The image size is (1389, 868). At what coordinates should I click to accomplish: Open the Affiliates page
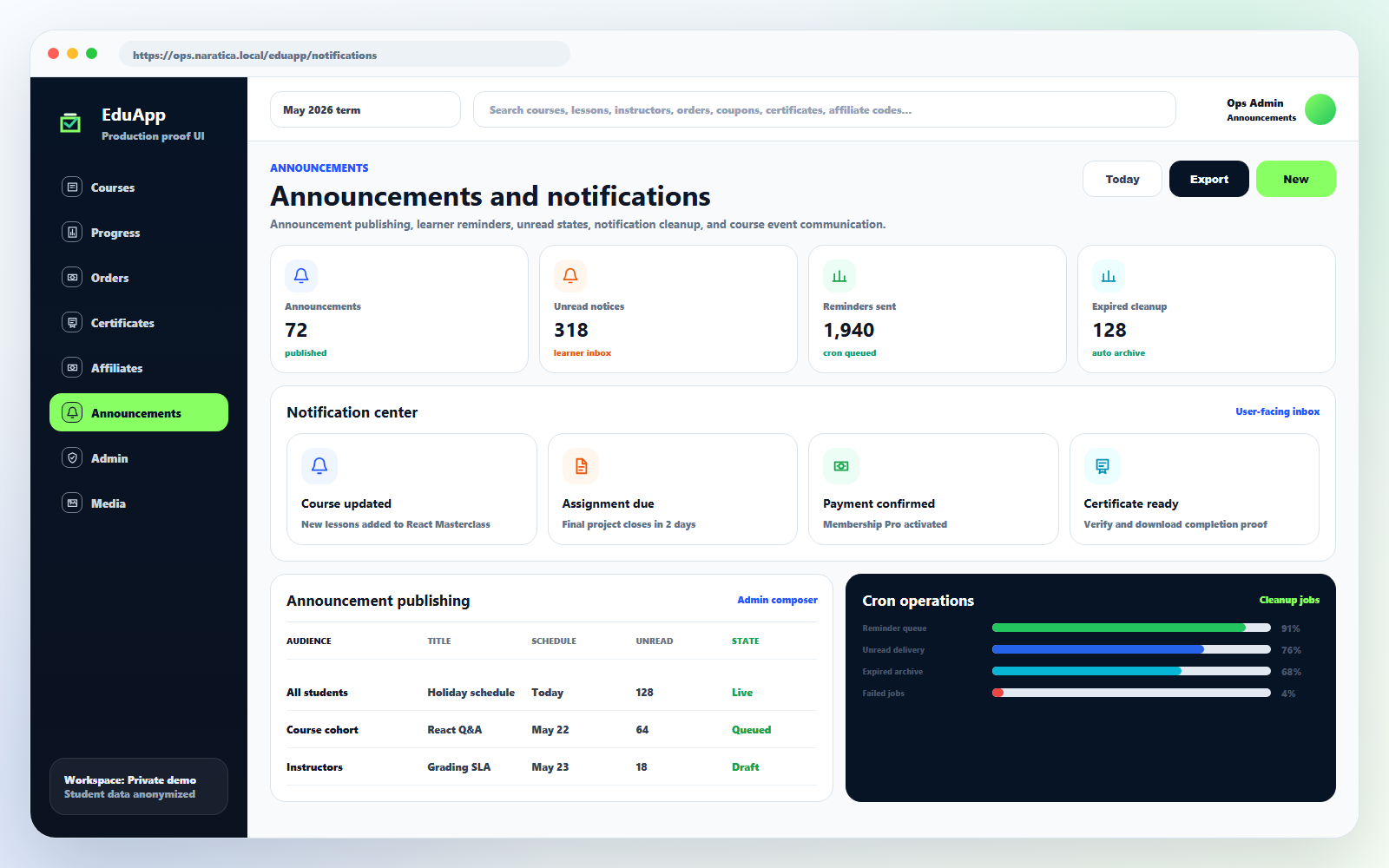pyautogui.click(x=139, y=367)
